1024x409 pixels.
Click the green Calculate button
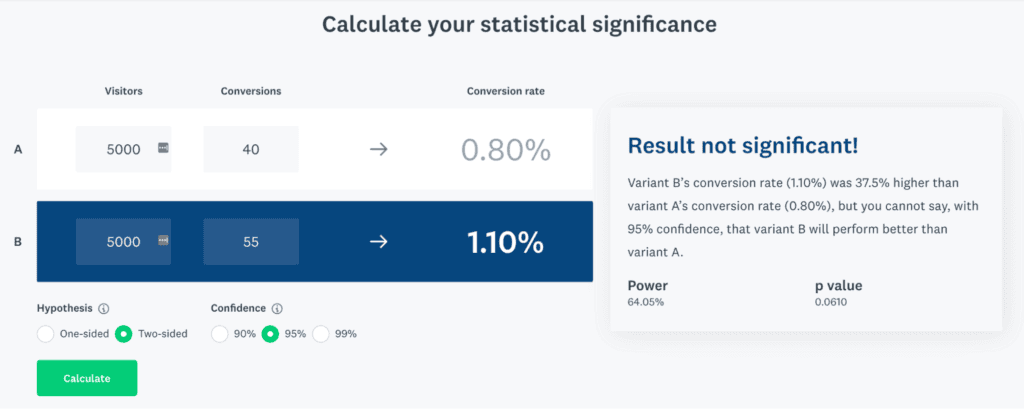87,378
